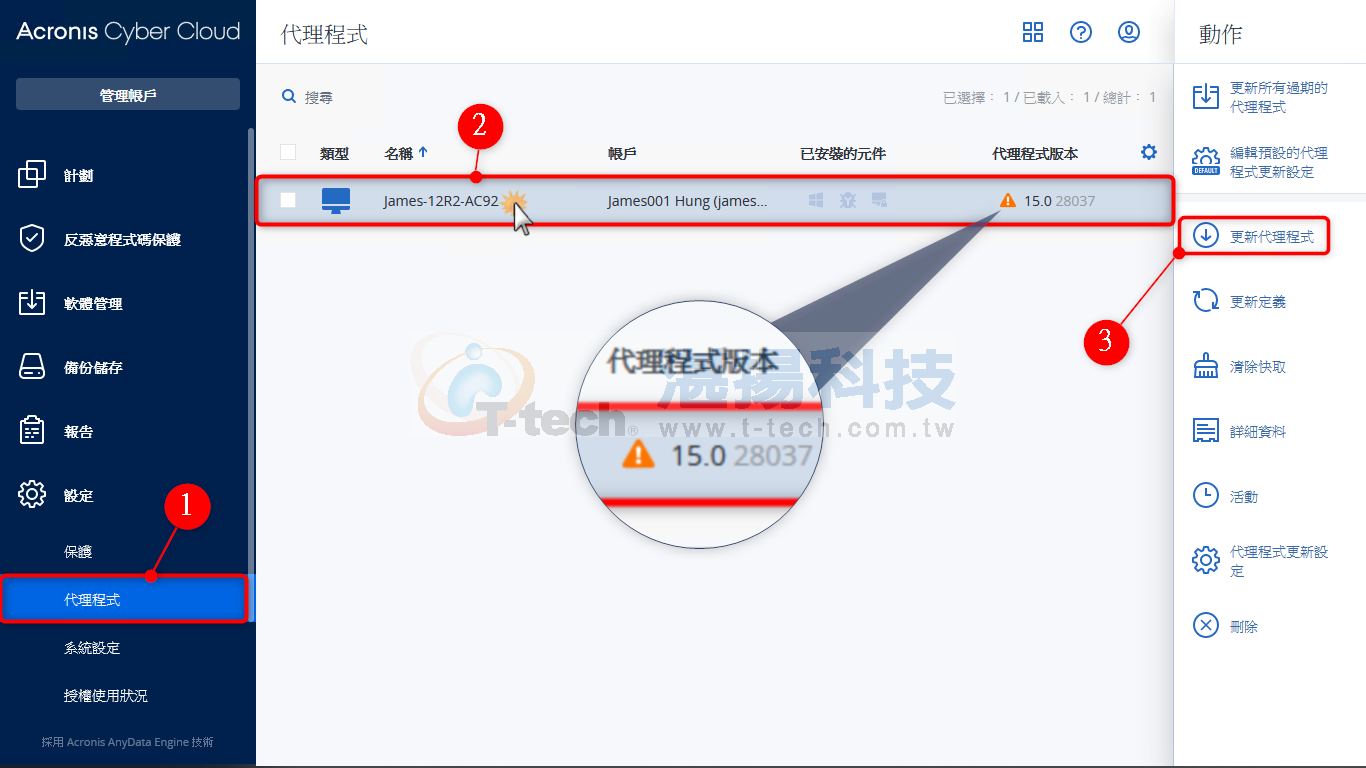The image size is (1366, 768).
Task: Click the 反惡意程式碼保護 shield icon
Action: [32, 239]
